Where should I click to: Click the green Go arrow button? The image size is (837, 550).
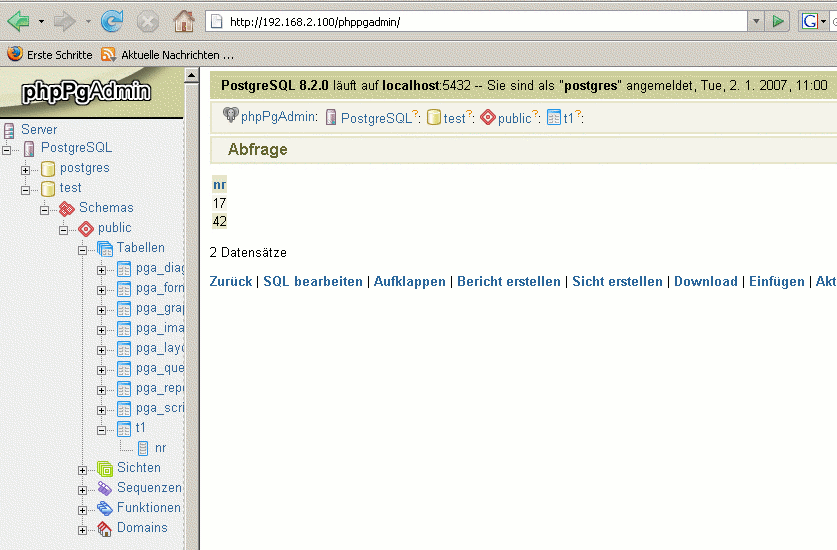click(x=779, y=21)
